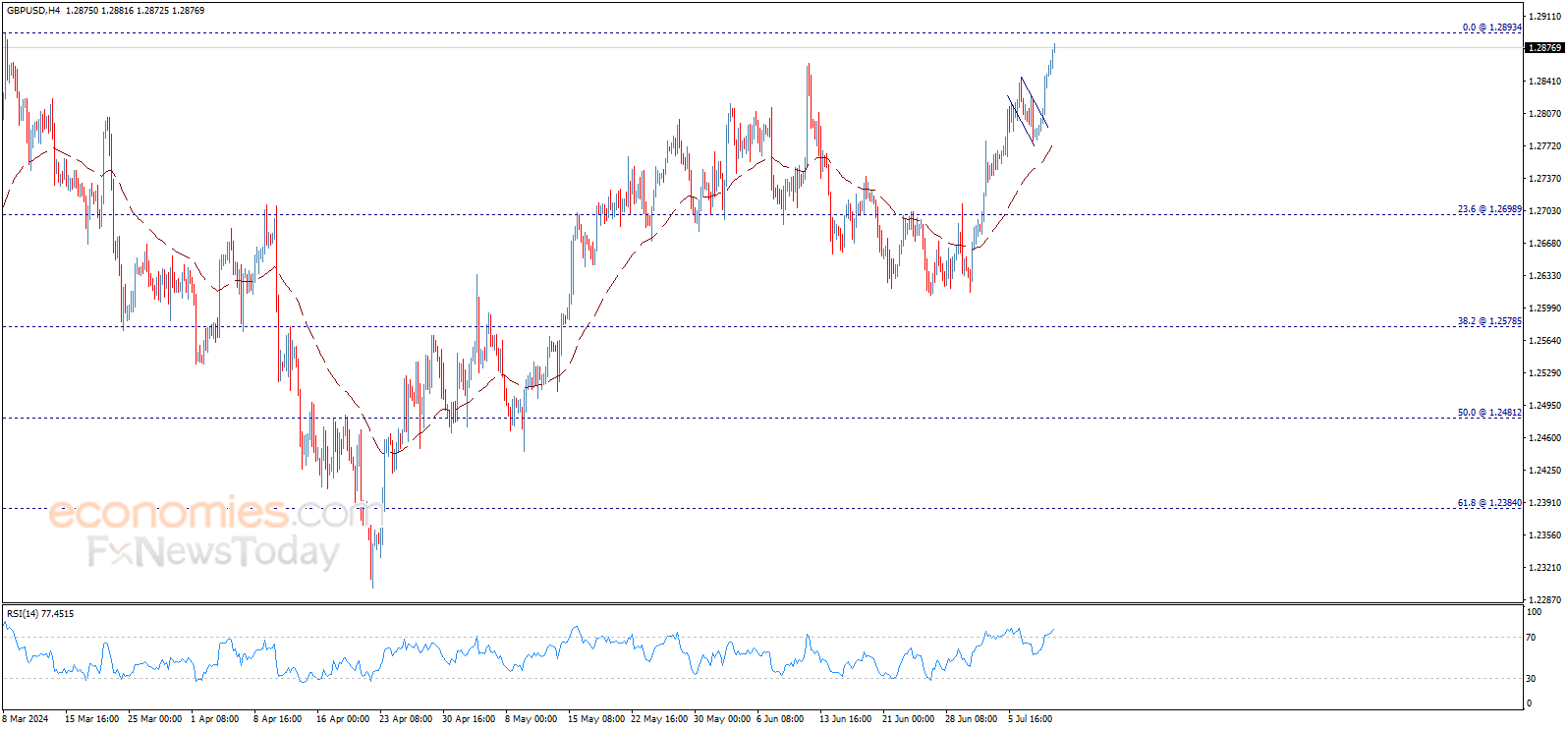The width and height of the screenshot is (1568, 730).
Task: Click the 1.28410 price scale value
Action: pyautogui.click(x=1546, y=82)
